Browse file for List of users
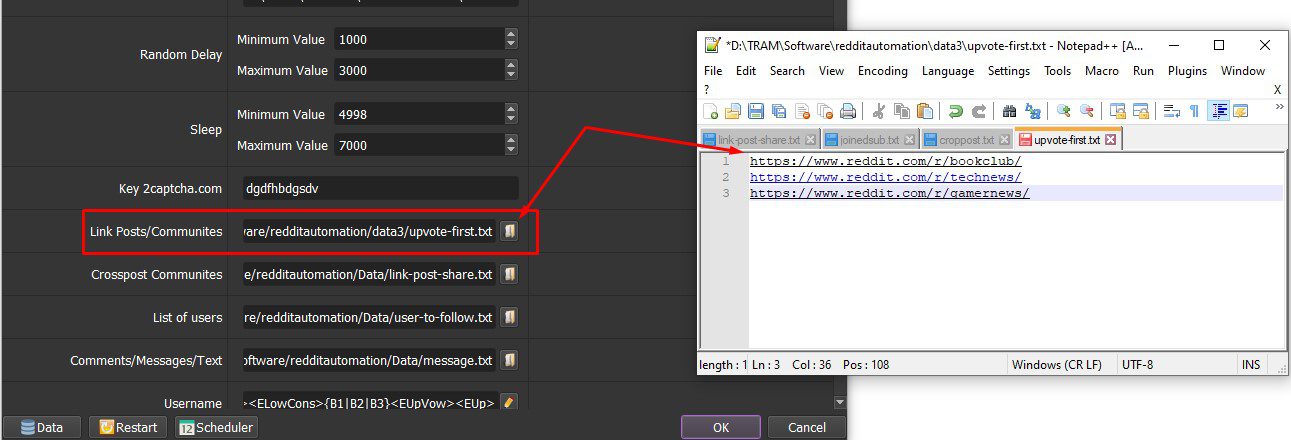 coord(509,317)
